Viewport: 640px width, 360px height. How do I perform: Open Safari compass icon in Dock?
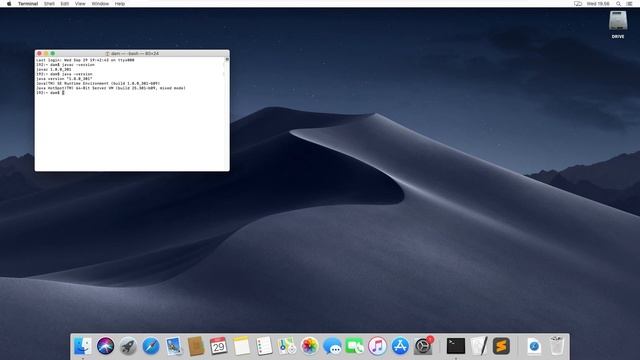click(151, 346)
